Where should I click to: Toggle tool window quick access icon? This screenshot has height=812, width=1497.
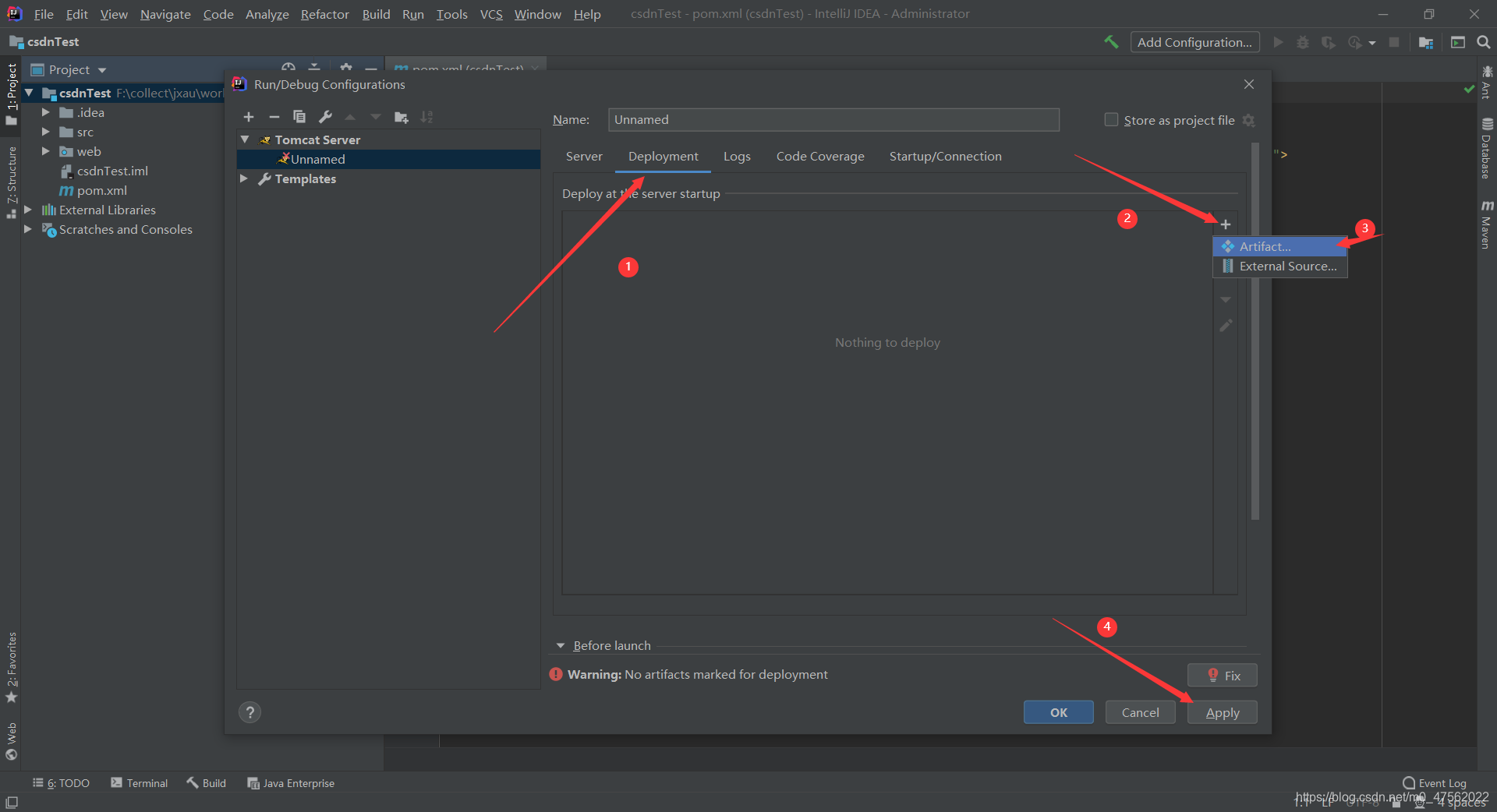tap(12, 802)
